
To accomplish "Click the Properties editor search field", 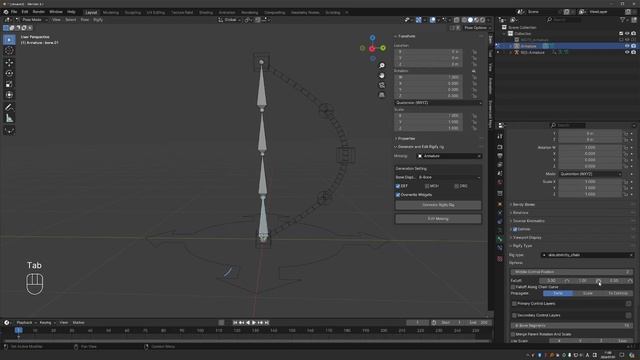I will coord(568,125).
